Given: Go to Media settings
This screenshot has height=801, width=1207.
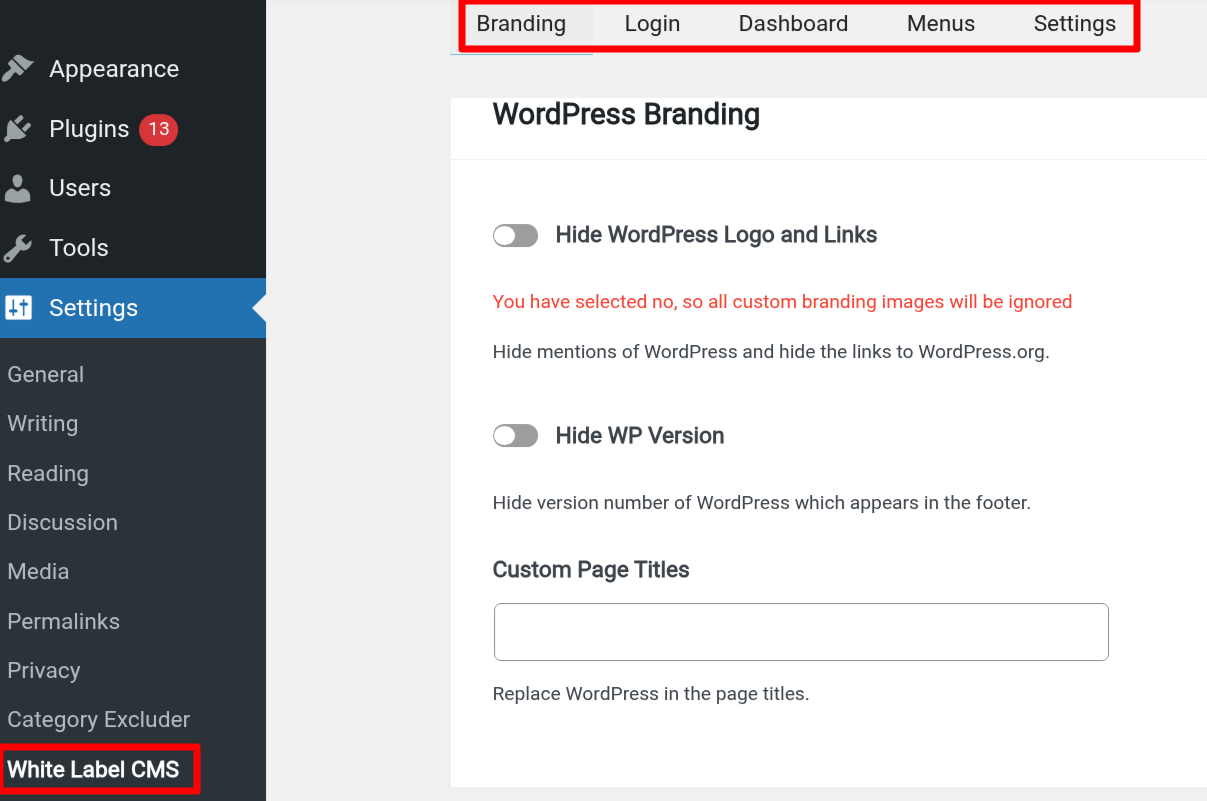Looking at the screenshot, I should coord(38,572).
